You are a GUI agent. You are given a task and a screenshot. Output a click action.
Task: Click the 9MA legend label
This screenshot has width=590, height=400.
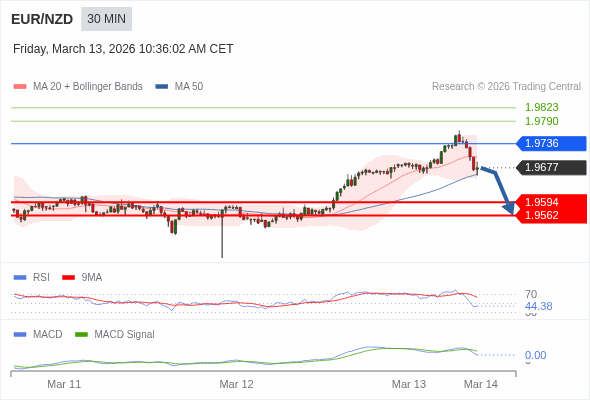click(x=92, y=278)
